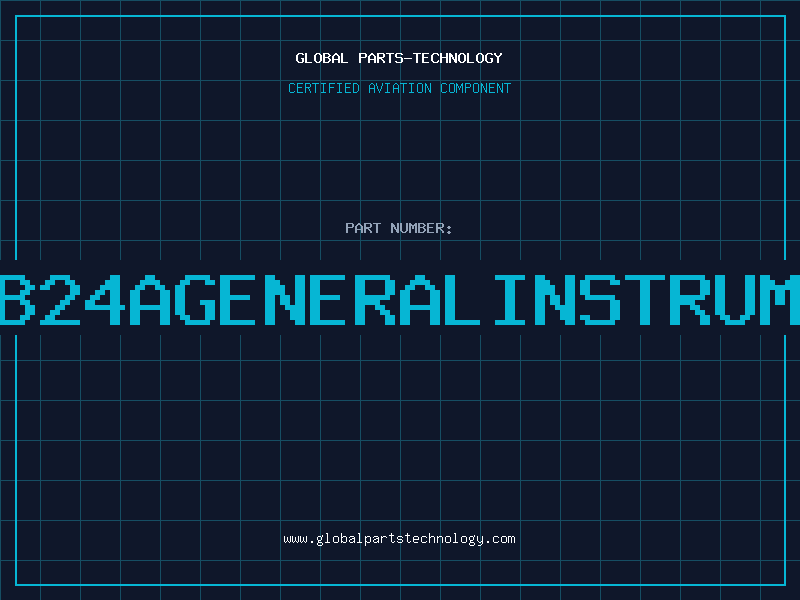Click the large digit 4 in the part number
This screenshot has height=600, width=800.
pyautogui.click(x=104, y=300)
